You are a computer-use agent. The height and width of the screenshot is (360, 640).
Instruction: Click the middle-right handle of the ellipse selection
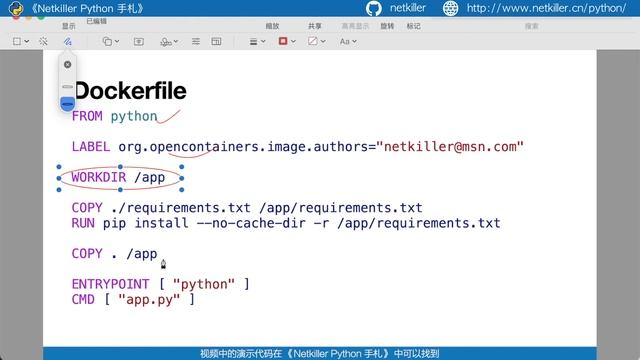[x=182, y=178]
